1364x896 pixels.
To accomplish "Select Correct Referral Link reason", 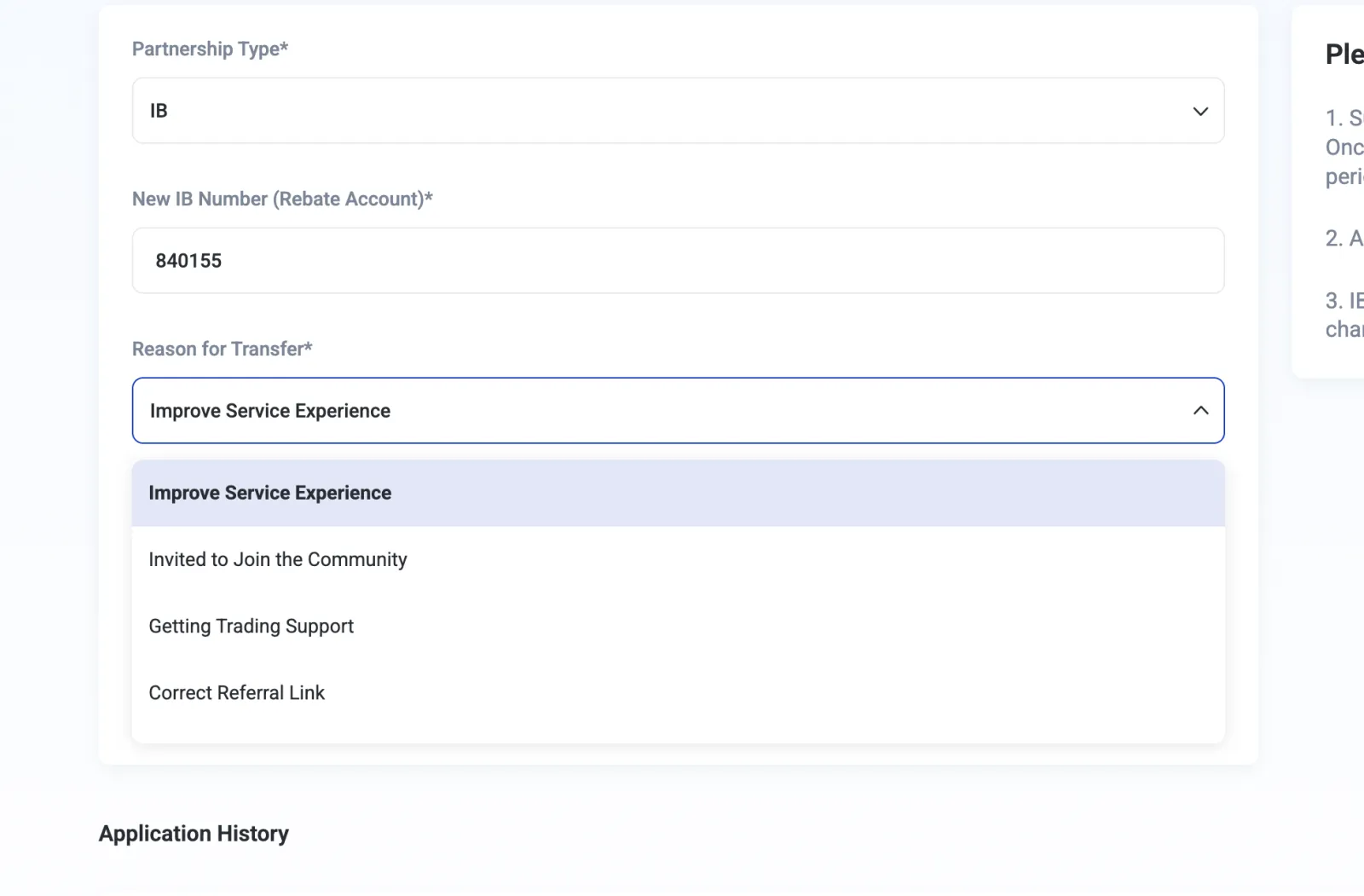I will tap(678, 693).
